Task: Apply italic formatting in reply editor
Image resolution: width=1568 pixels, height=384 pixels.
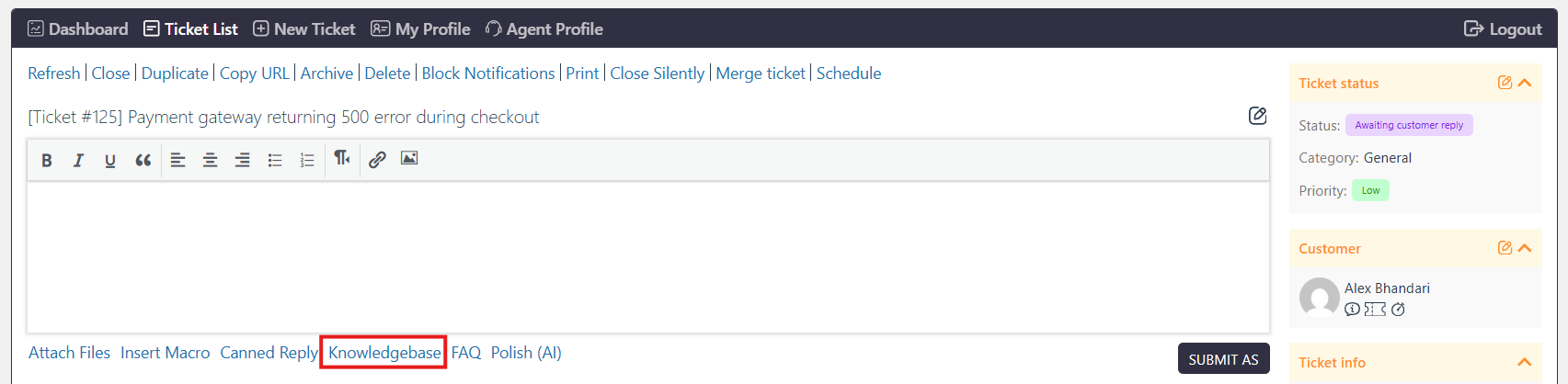Action: (78, 160)
